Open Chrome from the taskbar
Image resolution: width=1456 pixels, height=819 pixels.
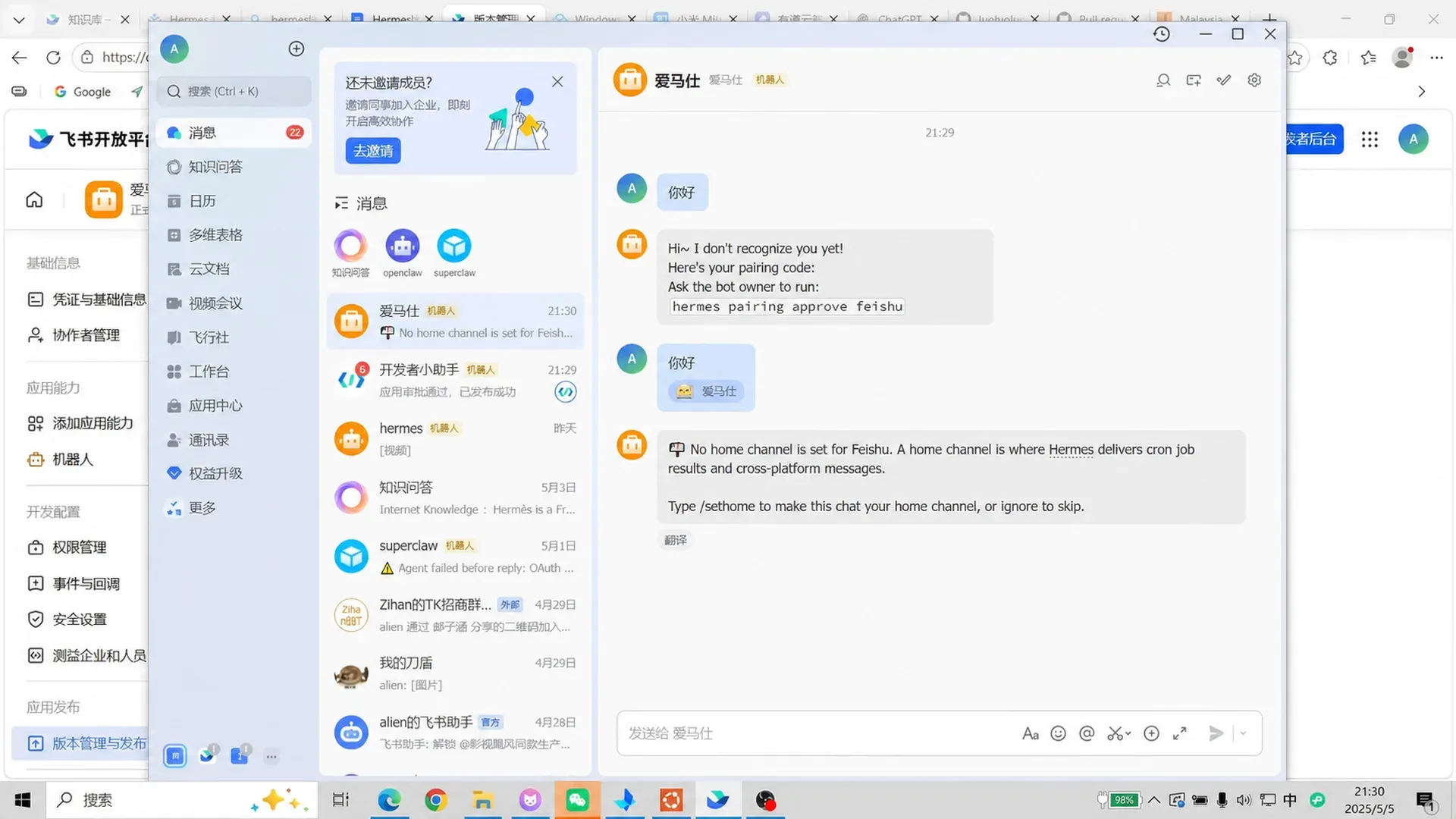point(436,800)
